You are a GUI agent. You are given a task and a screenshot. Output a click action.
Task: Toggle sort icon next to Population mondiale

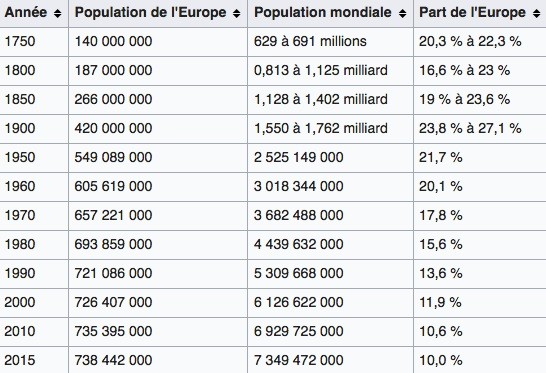pyautogui.click(x=403, y=13)
